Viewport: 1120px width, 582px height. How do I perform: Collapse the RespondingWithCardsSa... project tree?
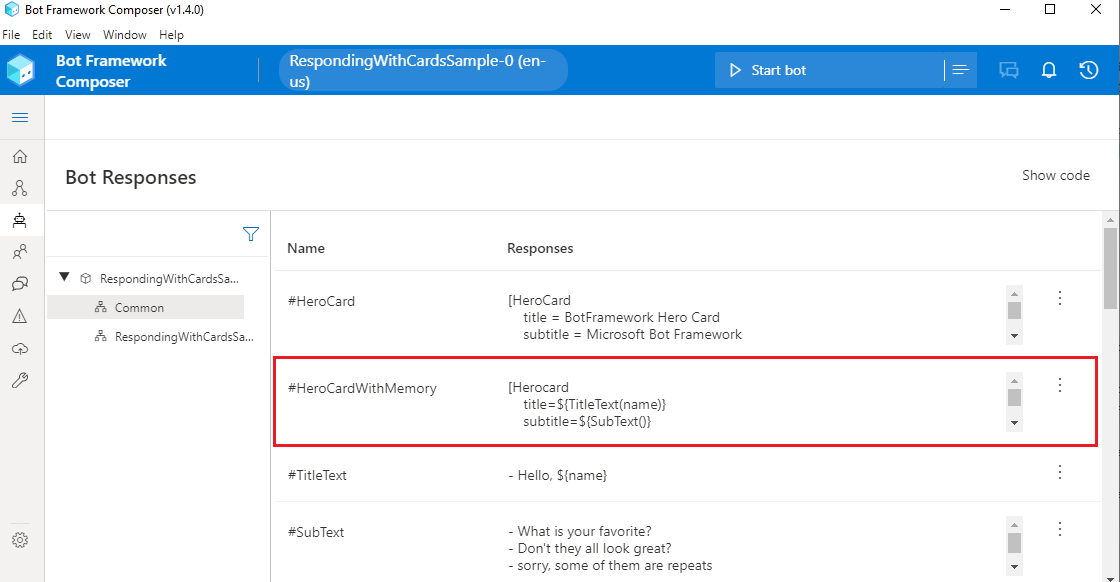(64, 277)
